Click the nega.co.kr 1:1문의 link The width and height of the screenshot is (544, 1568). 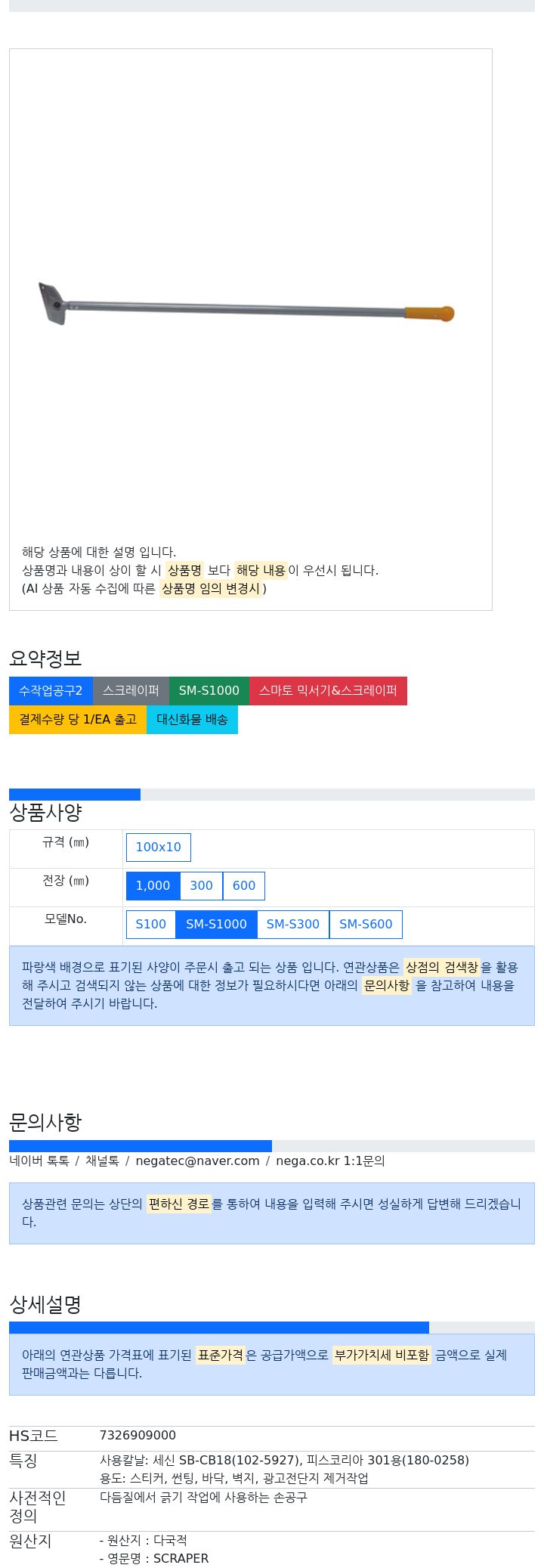click(x=330, y=1161)
